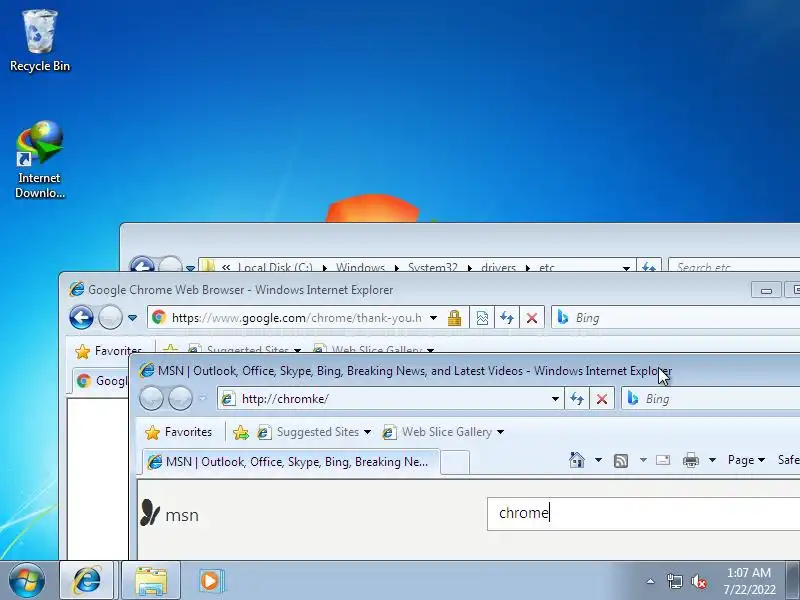Screen dimensions: 800x600
Task: Click the Bing search box in the MSN IE window
Action: pyautogui.click(x=712, y=398)
